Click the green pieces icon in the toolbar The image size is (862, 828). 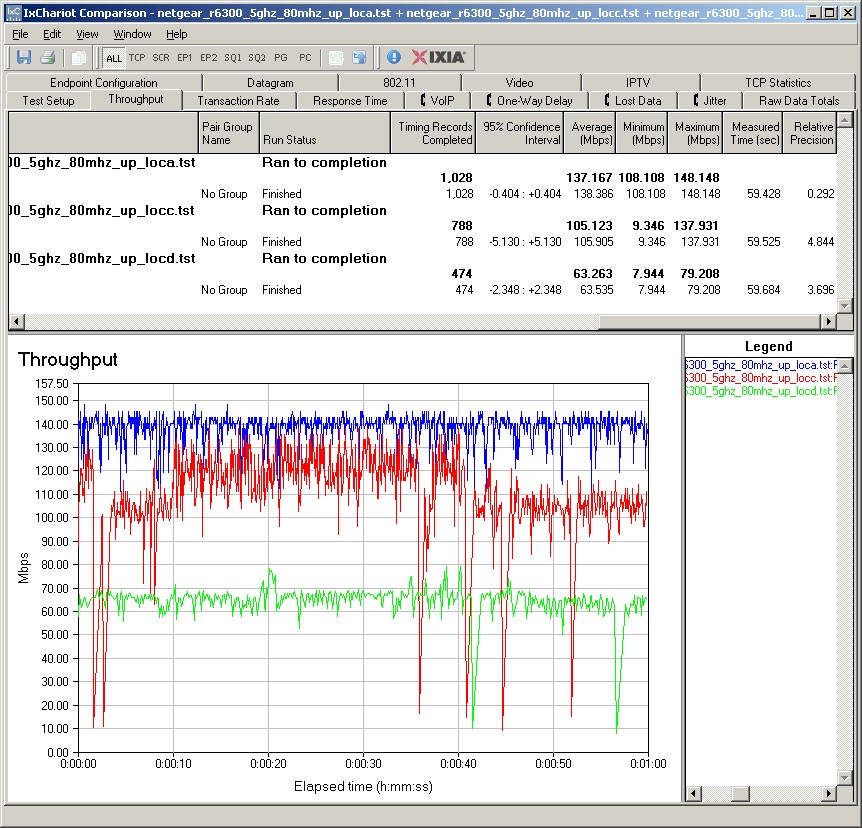tap(336, 57)
